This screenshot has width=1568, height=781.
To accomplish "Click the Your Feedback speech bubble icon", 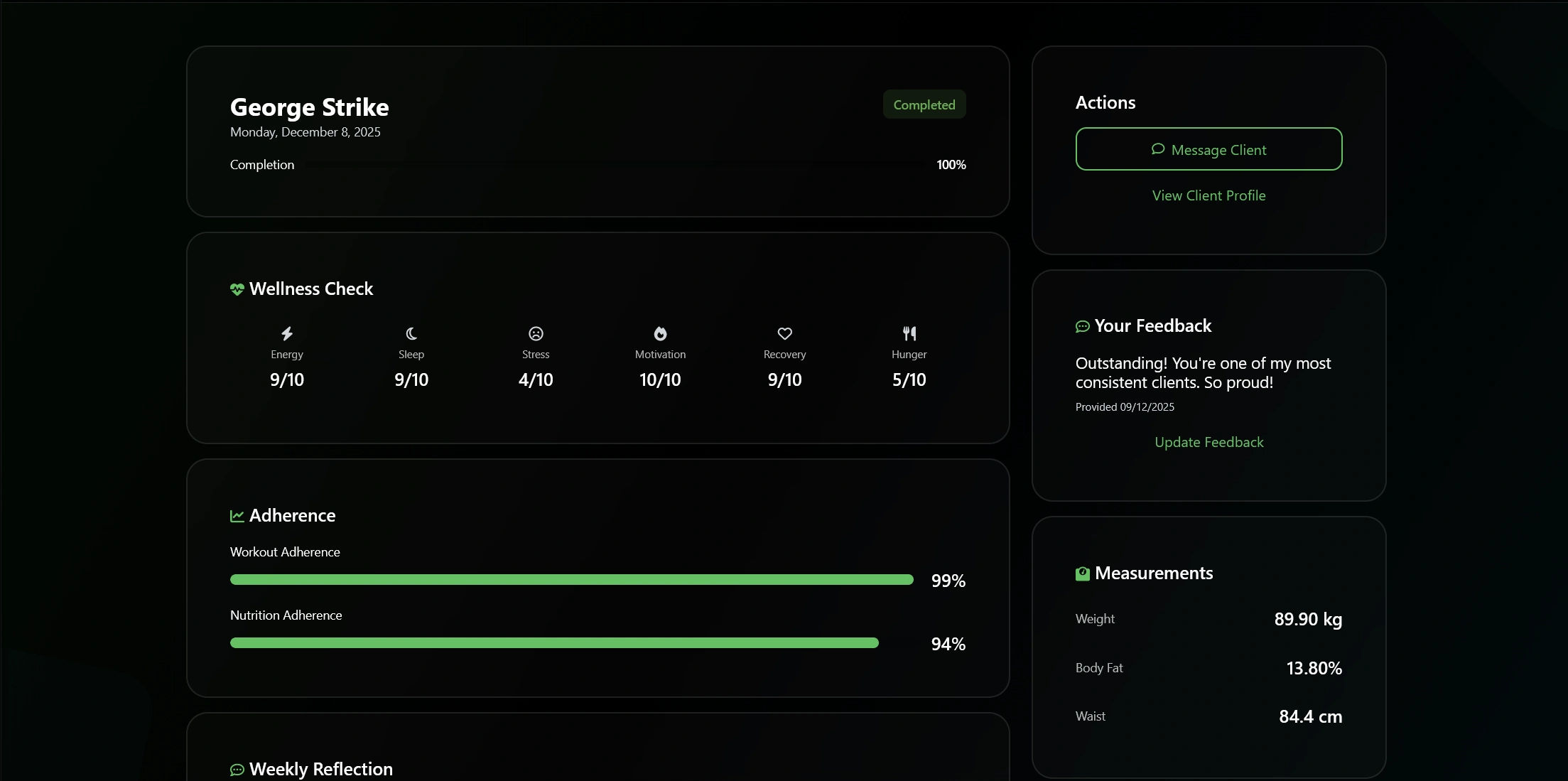I will coord(1083,326).
